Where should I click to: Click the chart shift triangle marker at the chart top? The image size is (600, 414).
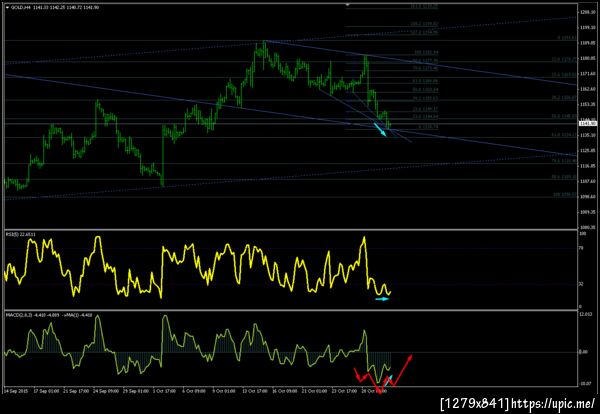[x=348, y=5]
